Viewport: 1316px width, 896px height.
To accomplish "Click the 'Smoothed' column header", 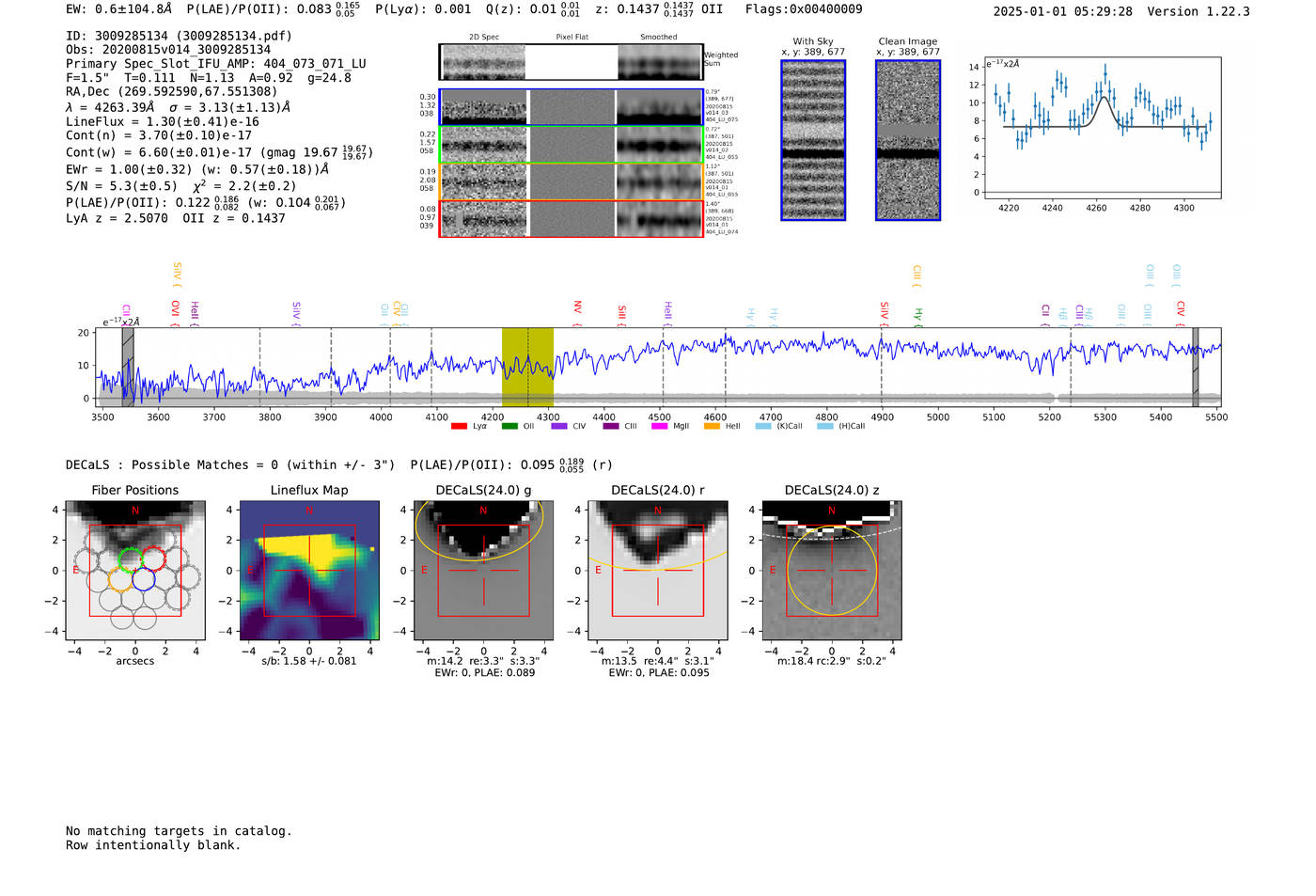I will tap(658, 37).
